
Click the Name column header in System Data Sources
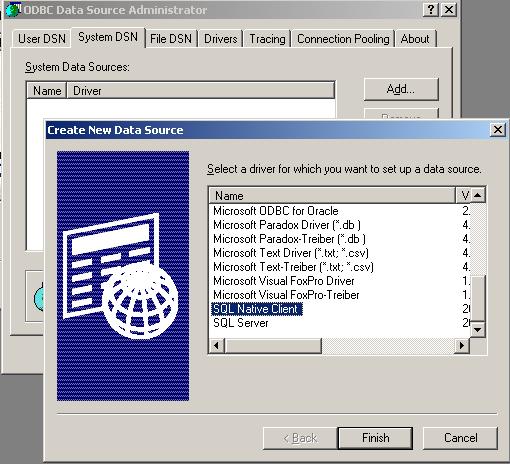[47, 91]
